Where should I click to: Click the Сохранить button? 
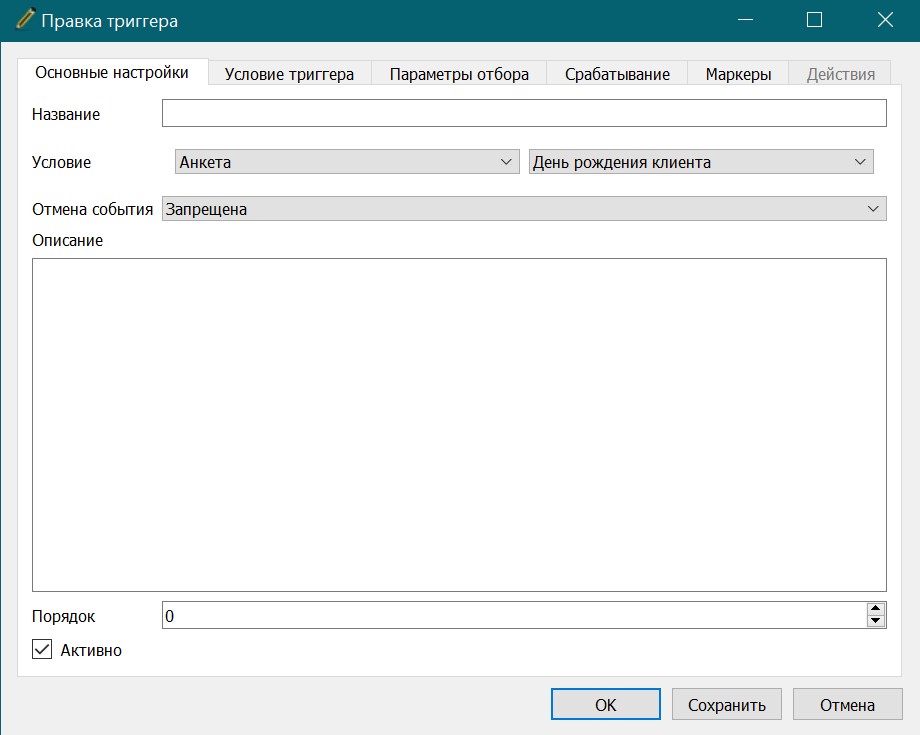(726, 704)
